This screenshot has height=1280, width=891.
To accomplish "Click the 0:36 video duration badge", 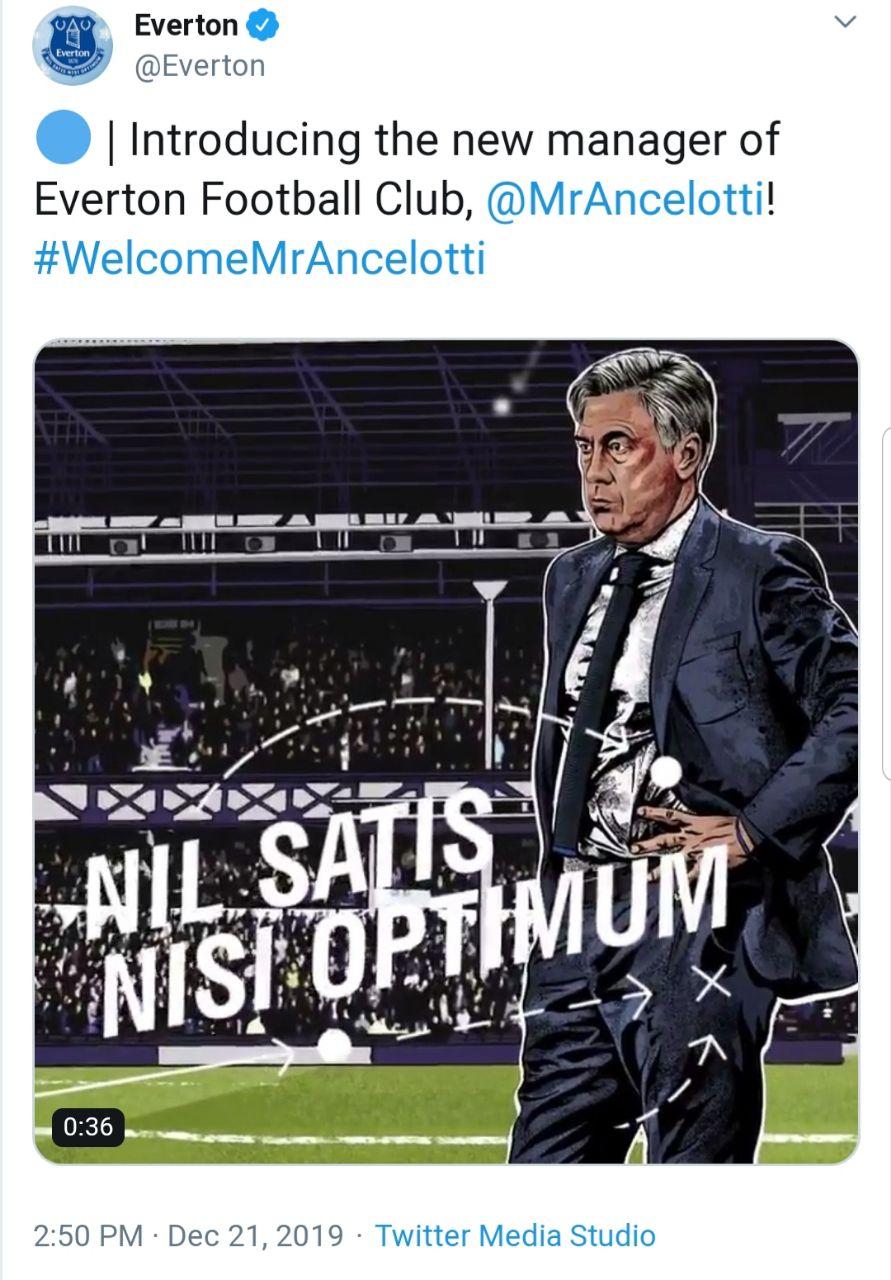I will point(88,1126).
